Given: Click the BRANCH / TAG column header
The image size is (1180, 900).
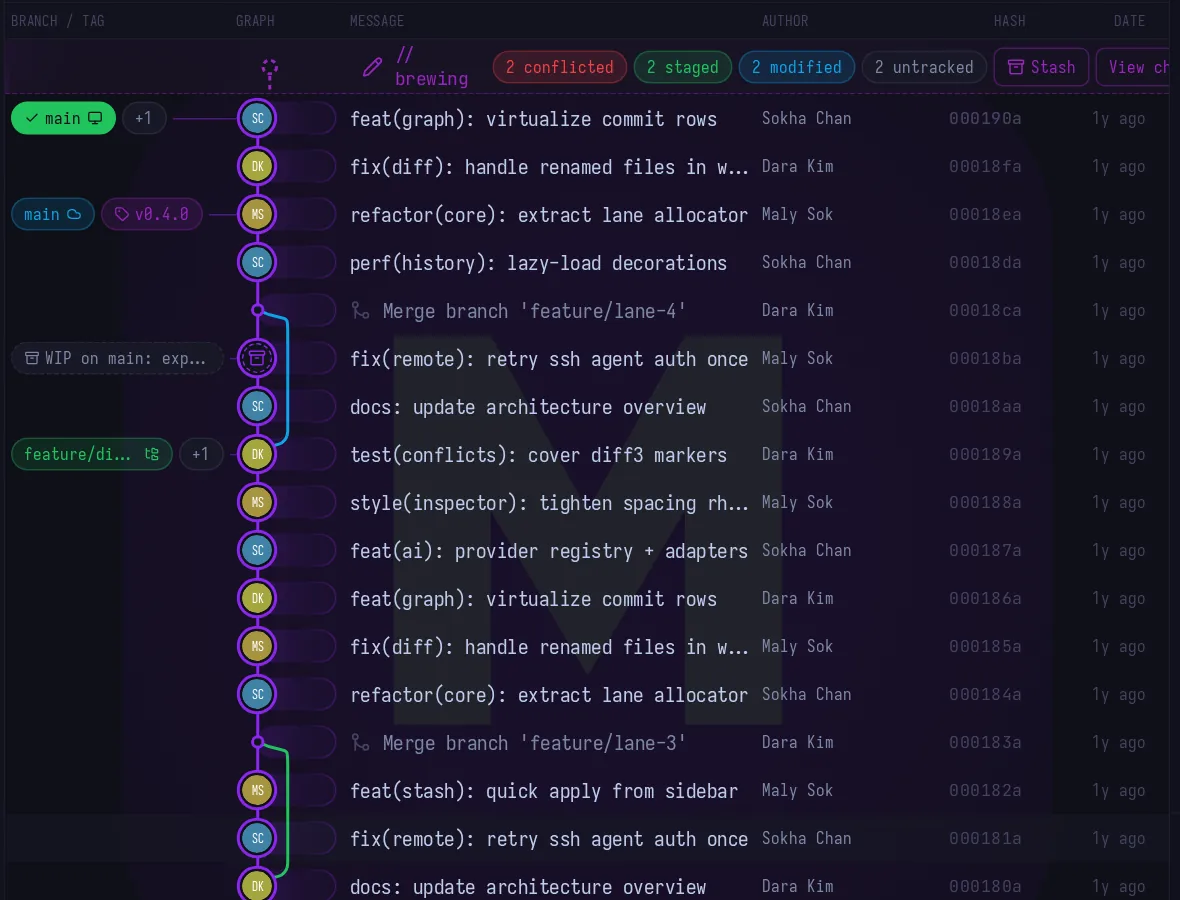Looking at the screenshot, I should click(58, 21).
